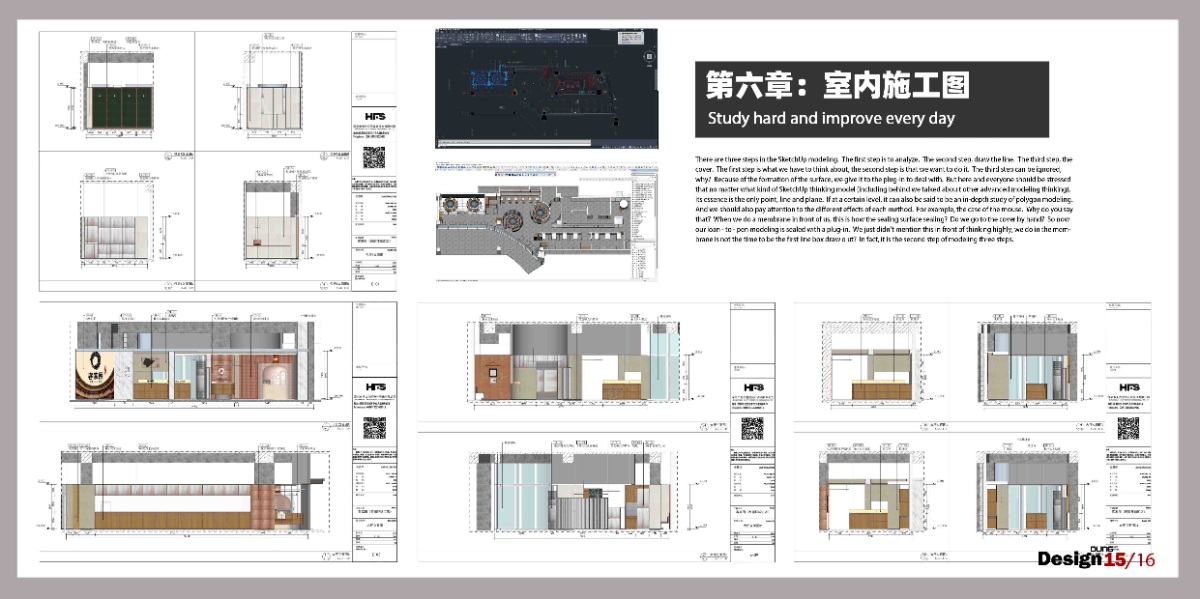Click the QR code on the bottom-middle sheet
Screen dimensions: 1200x599
tap(752, 430)
